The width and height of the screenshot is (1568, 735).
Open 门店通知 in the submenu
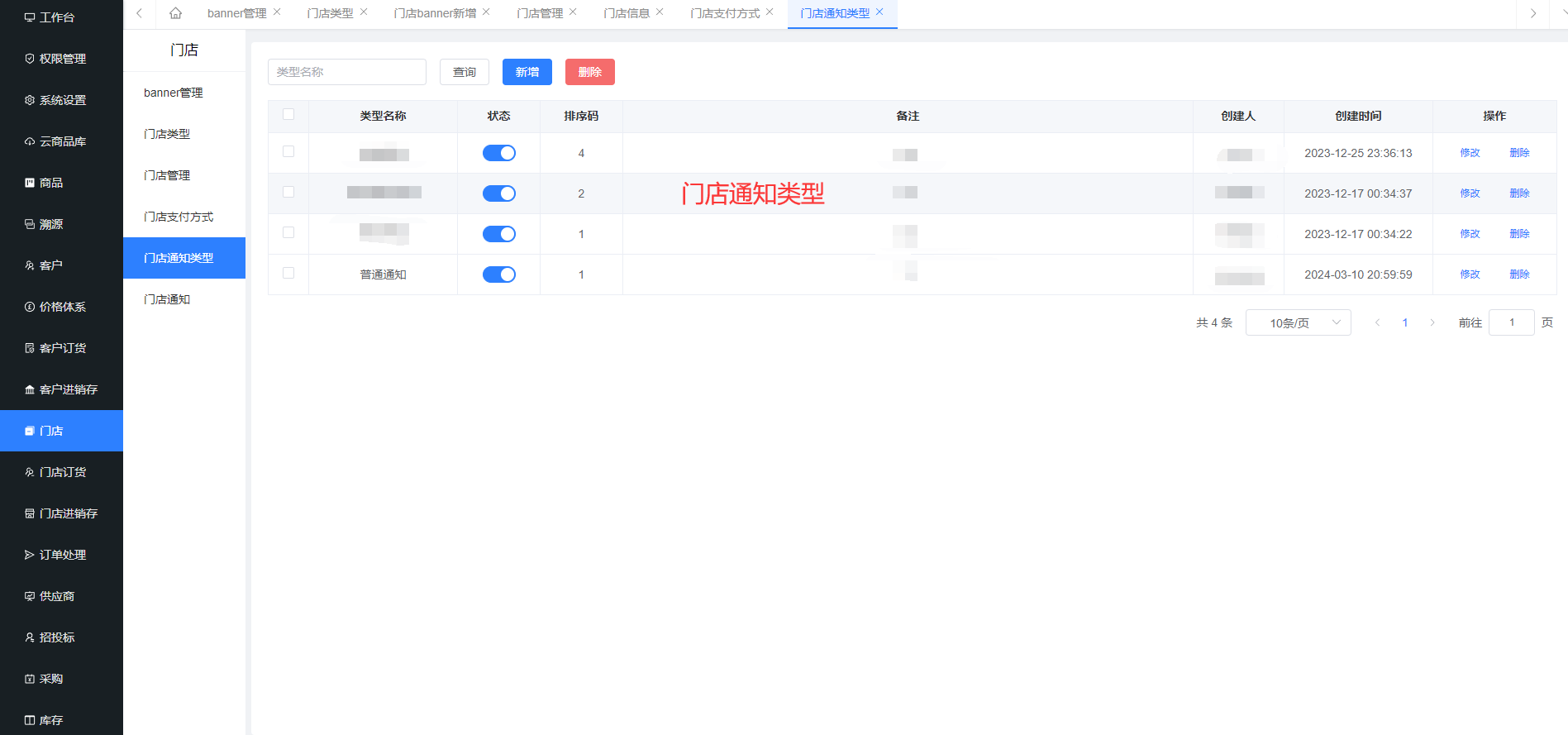coord(167,299)
